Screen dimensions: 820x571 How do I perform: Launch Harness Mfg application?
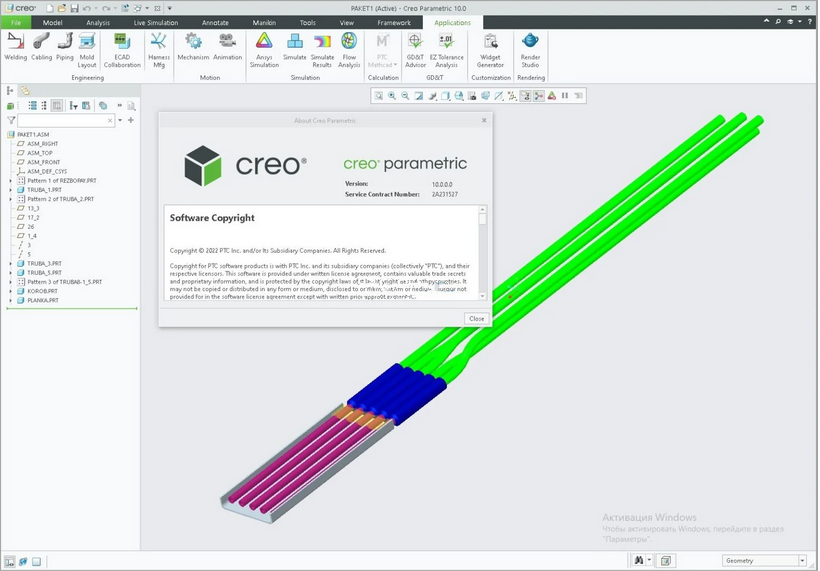159,50
